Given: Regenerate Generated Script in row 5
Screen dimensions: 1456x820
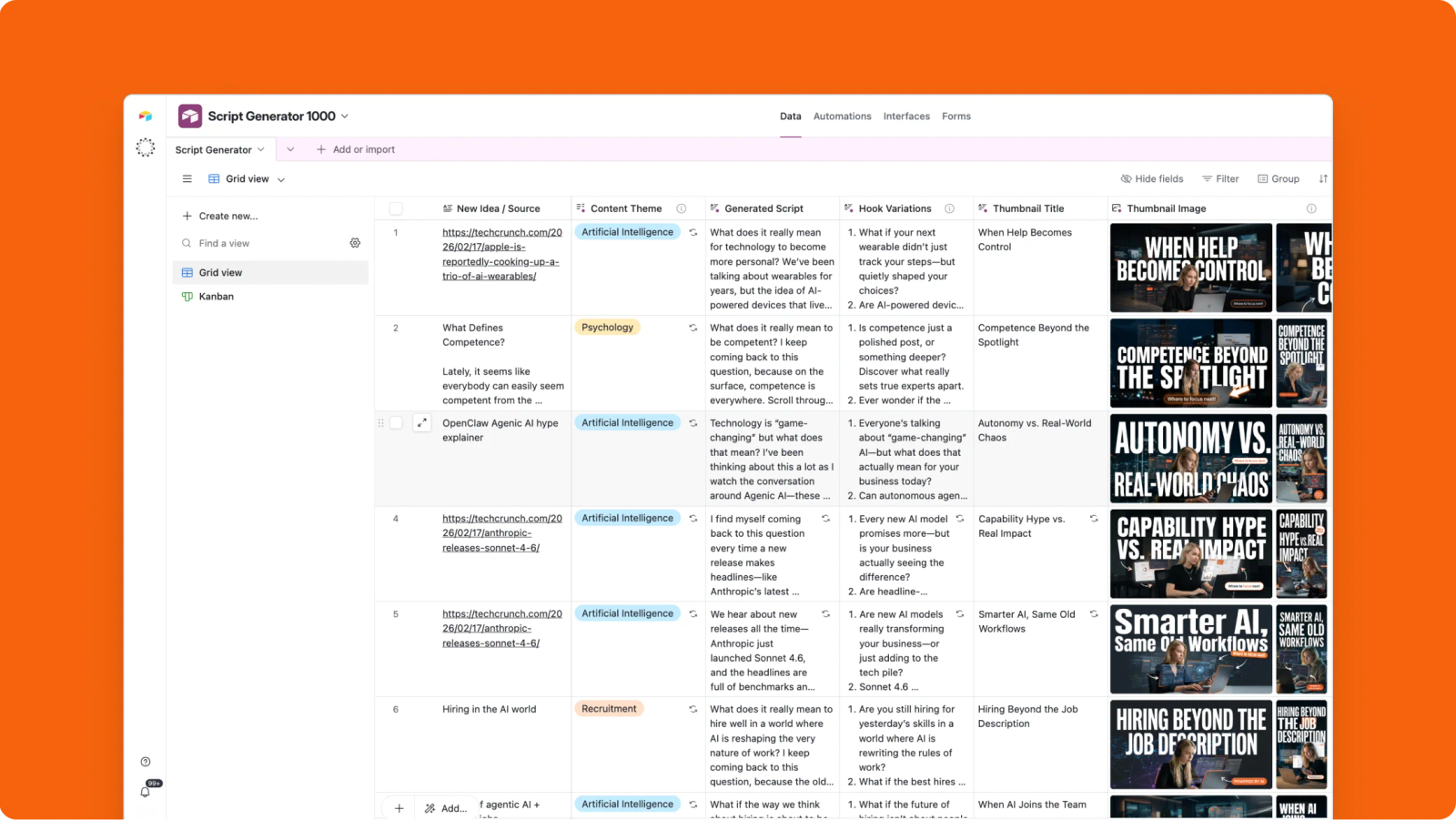Looking at the screenshot, I should pyautogui.click(x=825, y=614).
